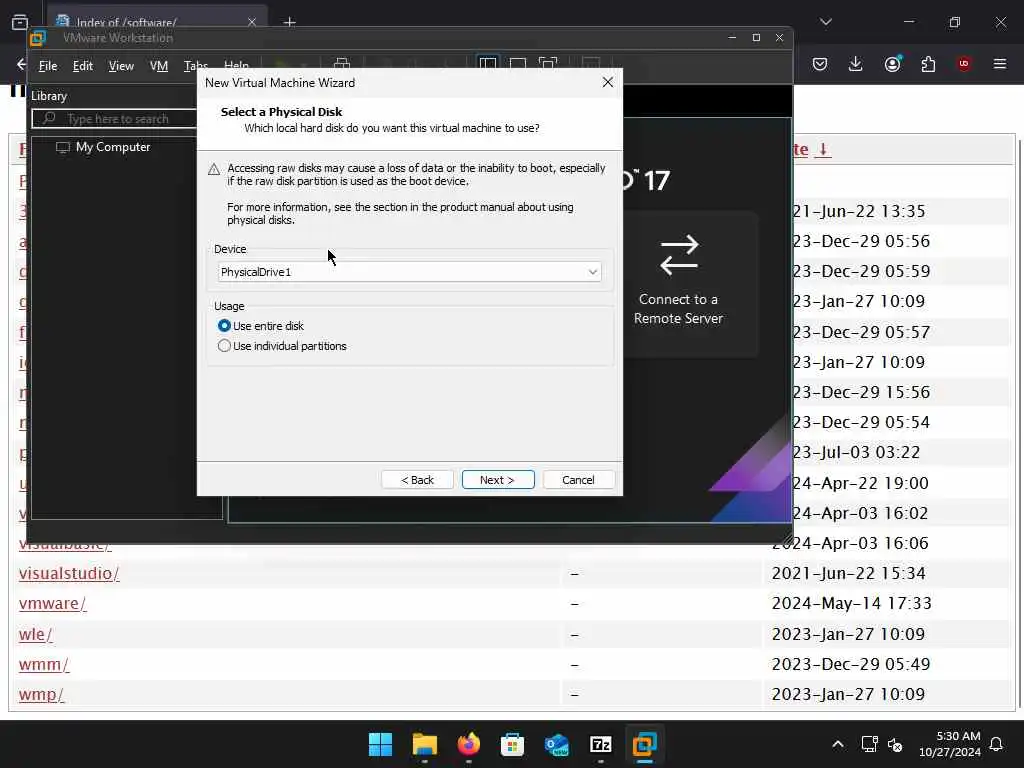Screen dimensions: 1024x768
Task: Open Microsoft Store from the taskbar
Action: pyautogui.click(x=512, y=744)
